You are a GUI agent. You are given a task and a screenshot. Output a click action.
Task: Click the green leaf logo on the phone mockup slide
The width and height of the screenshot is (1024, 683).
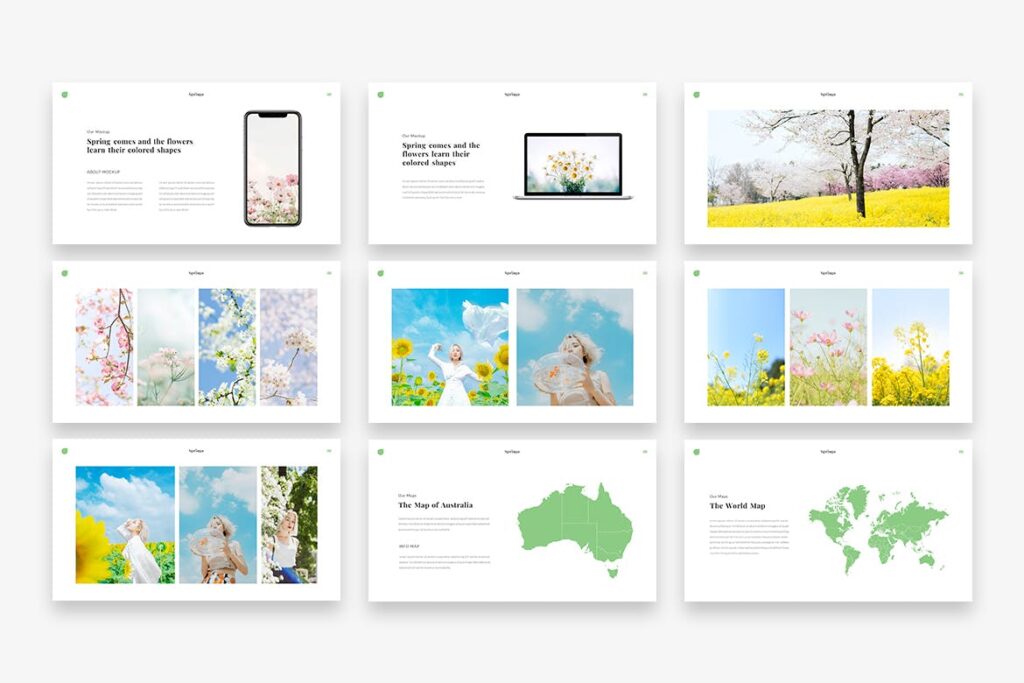tap(64, 94)
